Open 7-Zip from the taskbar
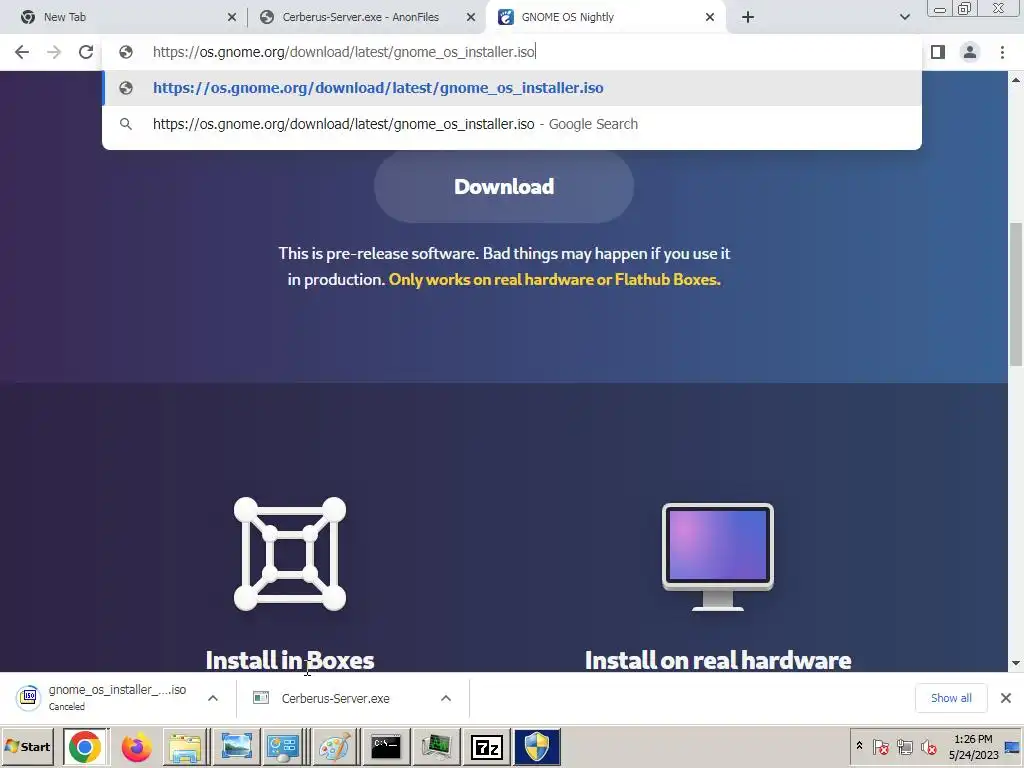 487,746
